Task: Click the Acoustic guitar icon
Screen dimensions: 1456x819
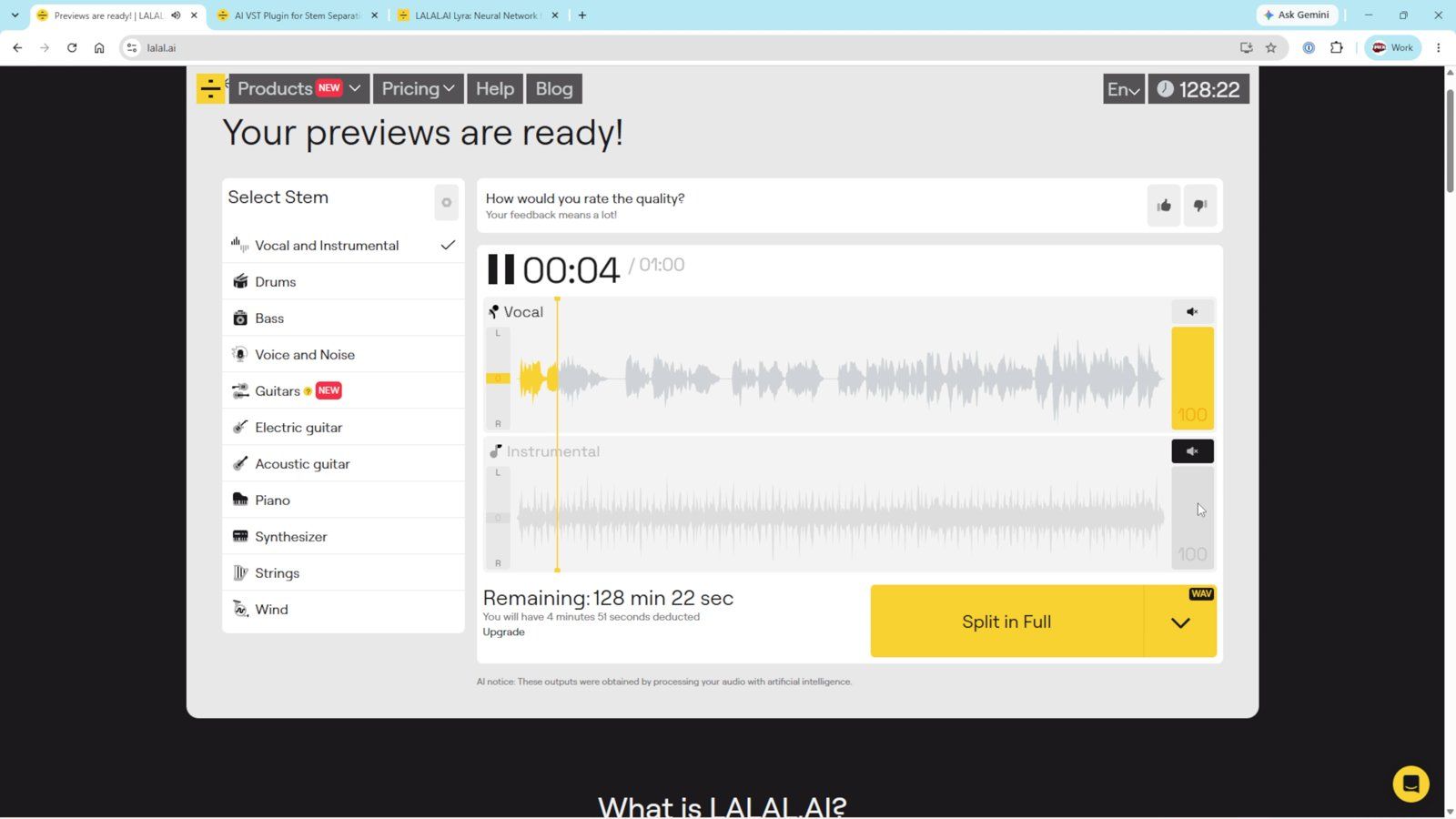Action: 240,463
